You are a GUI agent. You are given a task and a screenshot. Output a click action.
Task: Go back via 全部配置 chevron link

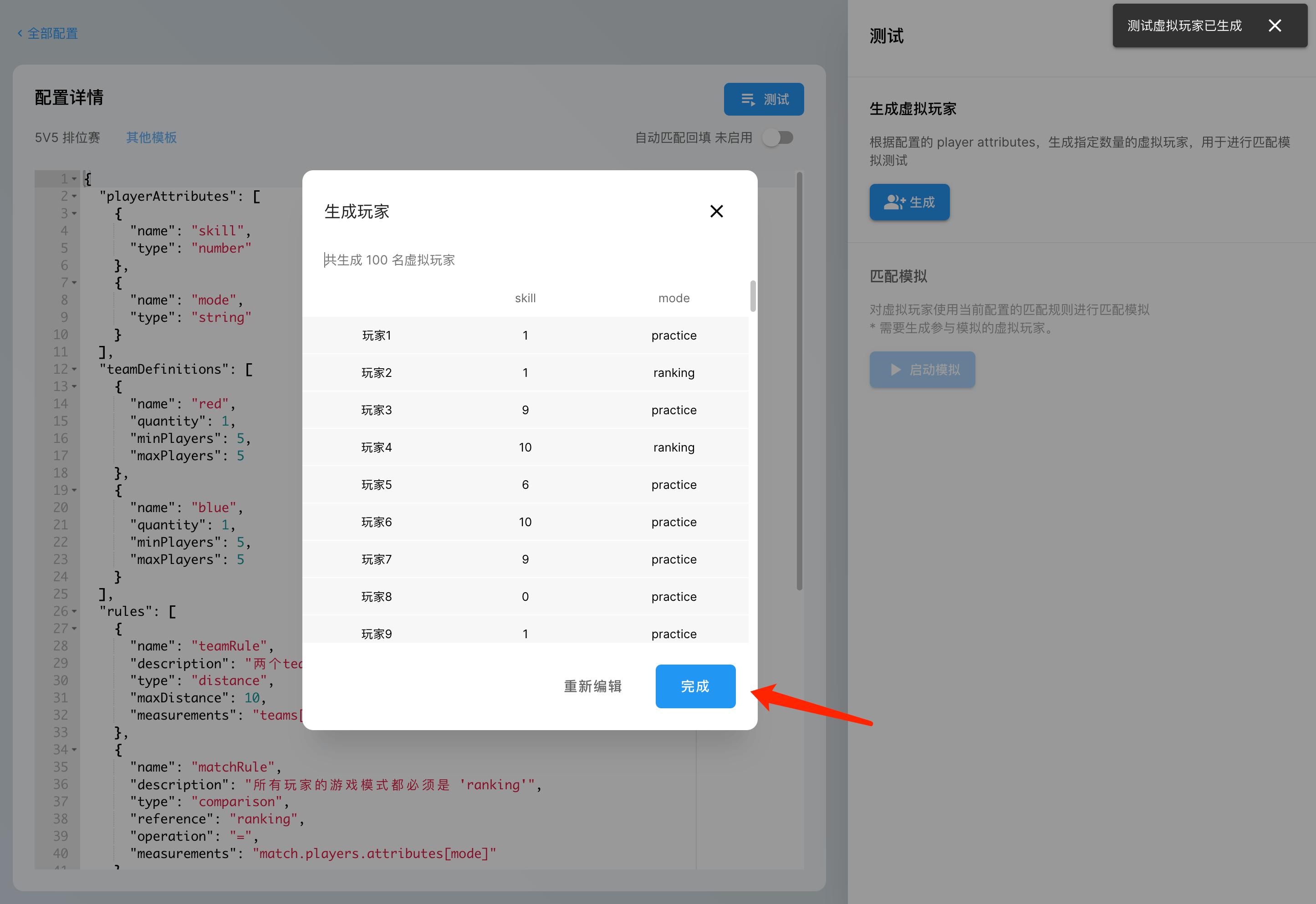[48, 33]
